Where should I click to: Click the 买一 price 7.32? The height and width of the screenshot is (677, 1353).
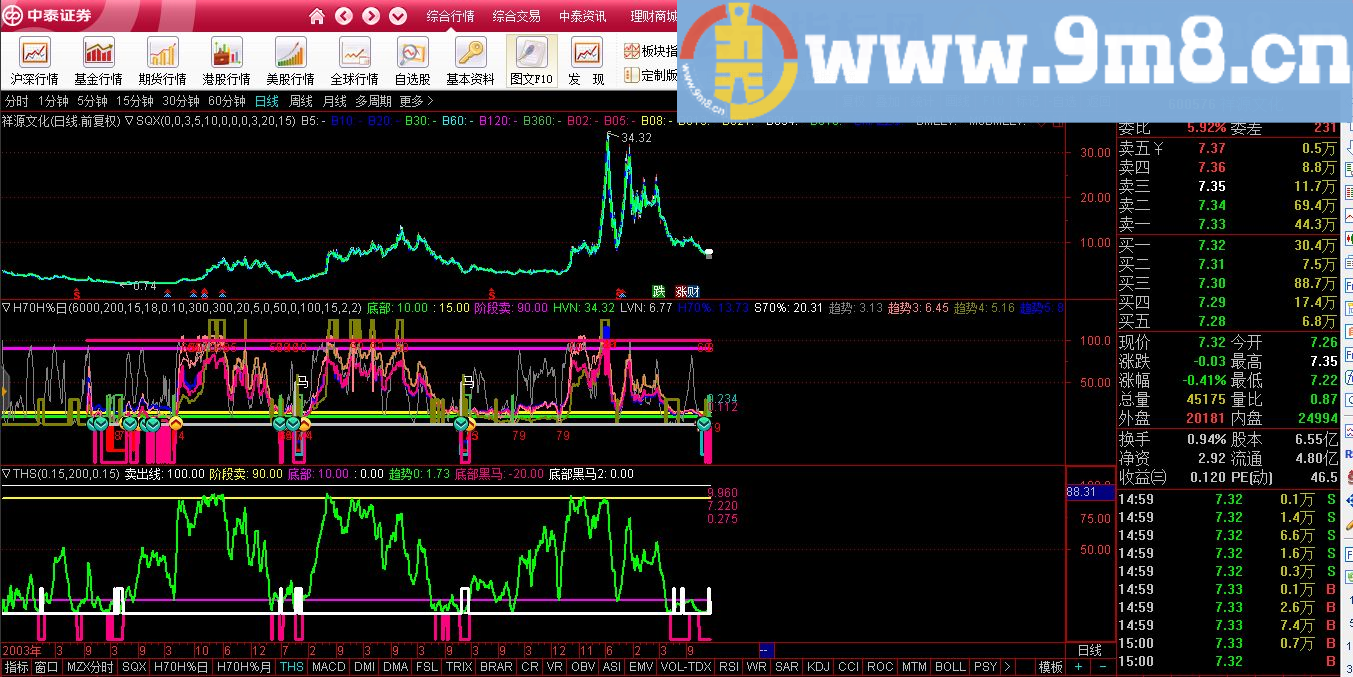(1211, 245)
